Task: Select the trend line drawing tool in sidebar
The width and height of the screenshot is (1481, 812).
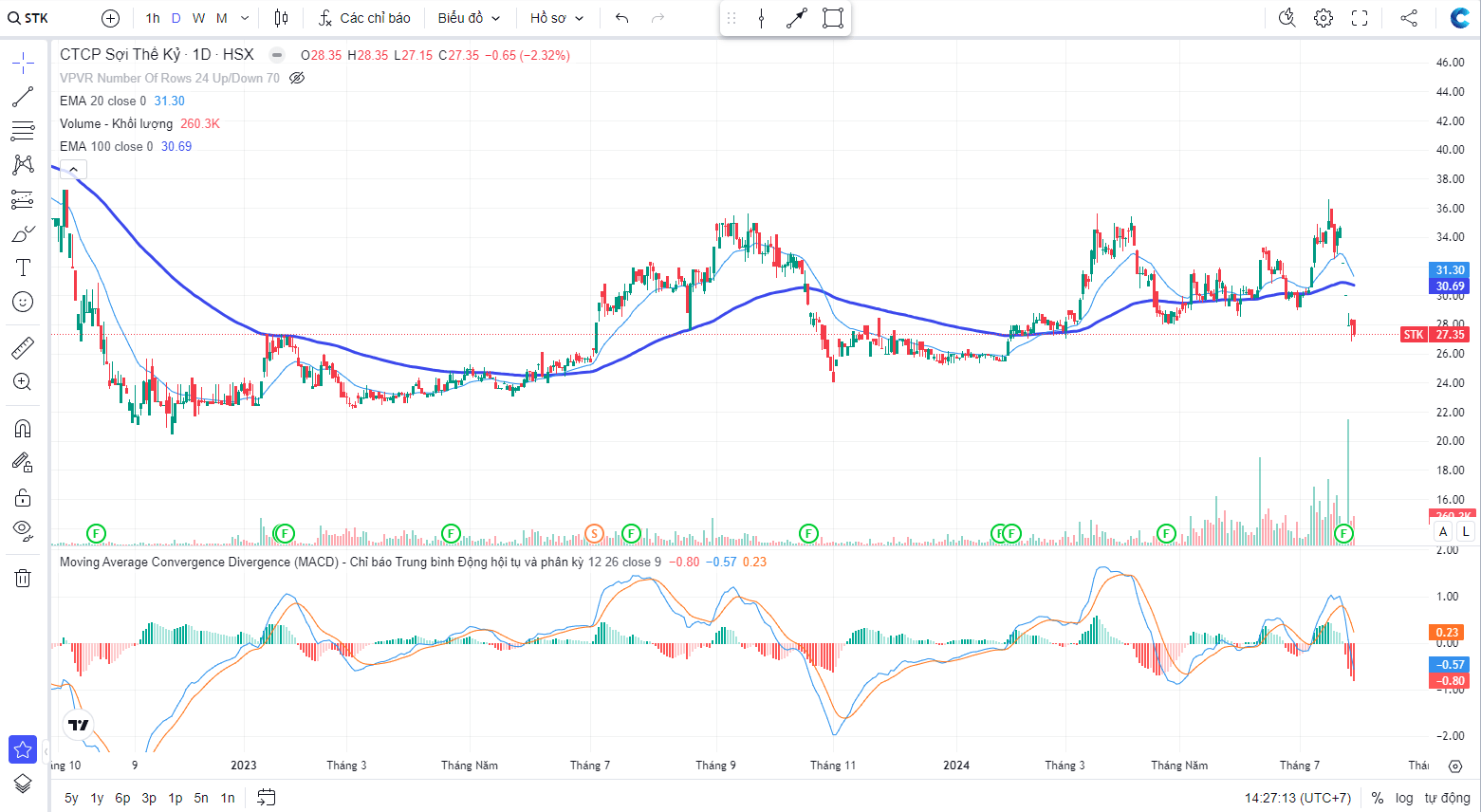Action: pos(23,97)
